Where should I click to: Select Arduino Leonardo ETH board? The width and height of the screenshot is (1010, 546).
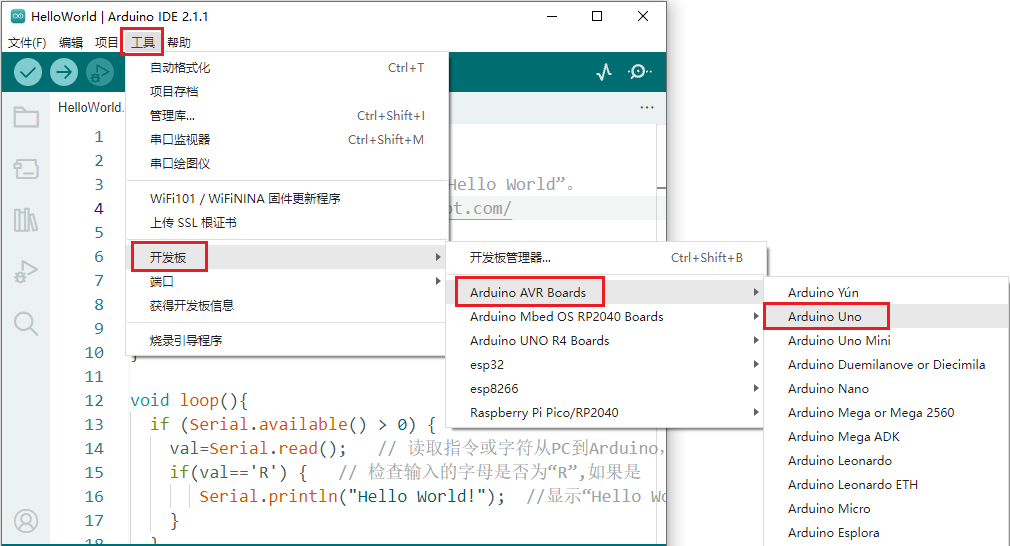pos(887,484)
